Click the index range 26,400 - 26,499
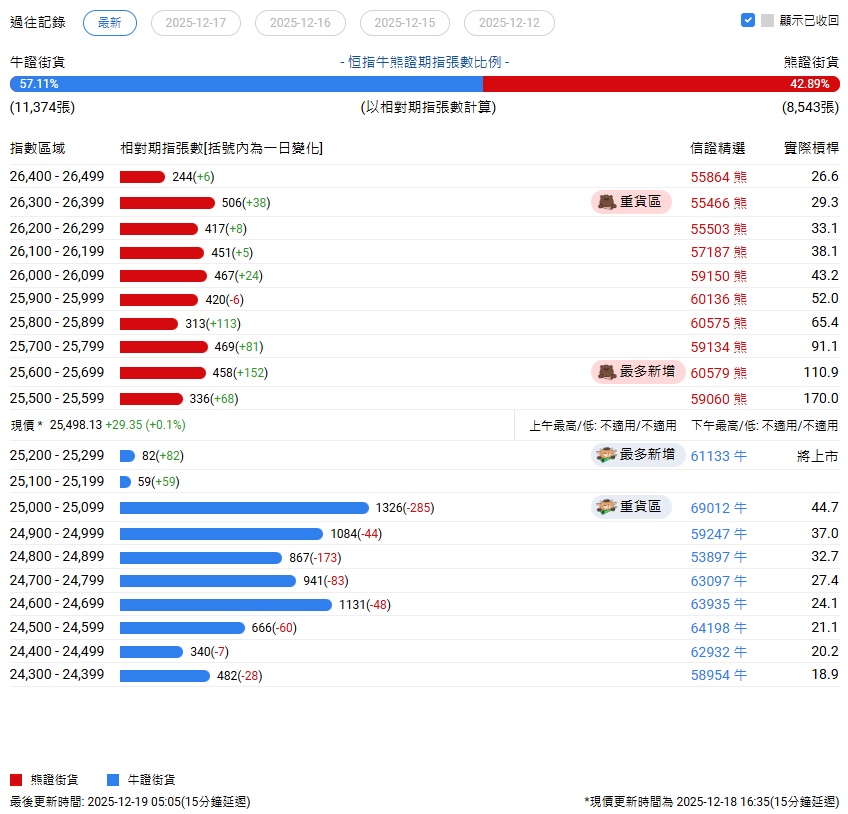 point(57,176)
